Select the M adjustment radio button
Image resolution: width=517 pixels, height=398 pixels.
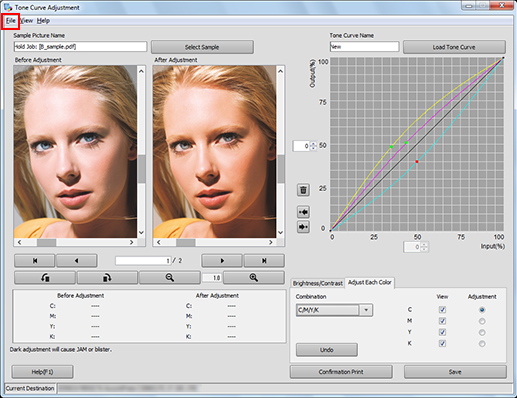482,321
